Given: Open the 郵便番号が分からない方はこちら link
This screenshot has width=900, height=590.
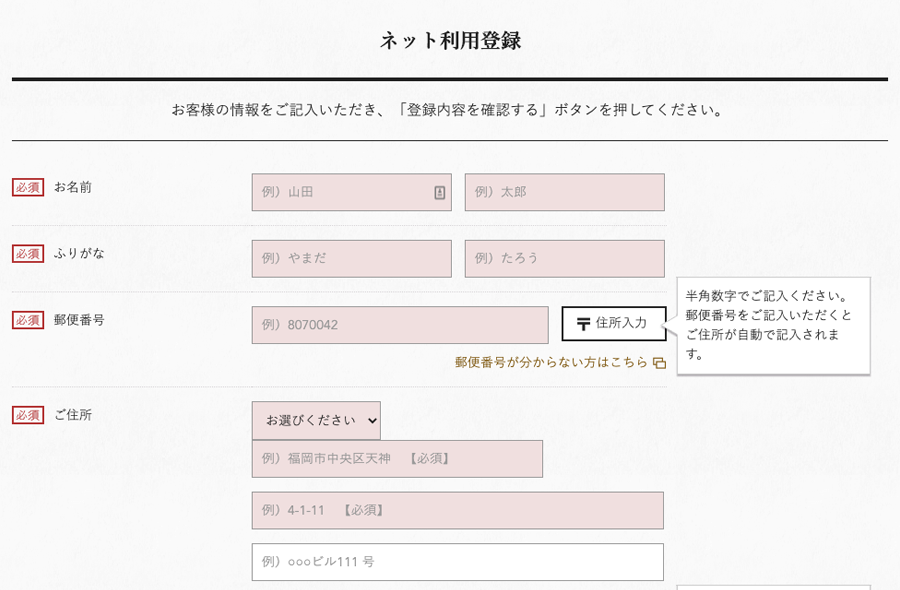Looking at the screenshot, I should click(x=551, y=362).
